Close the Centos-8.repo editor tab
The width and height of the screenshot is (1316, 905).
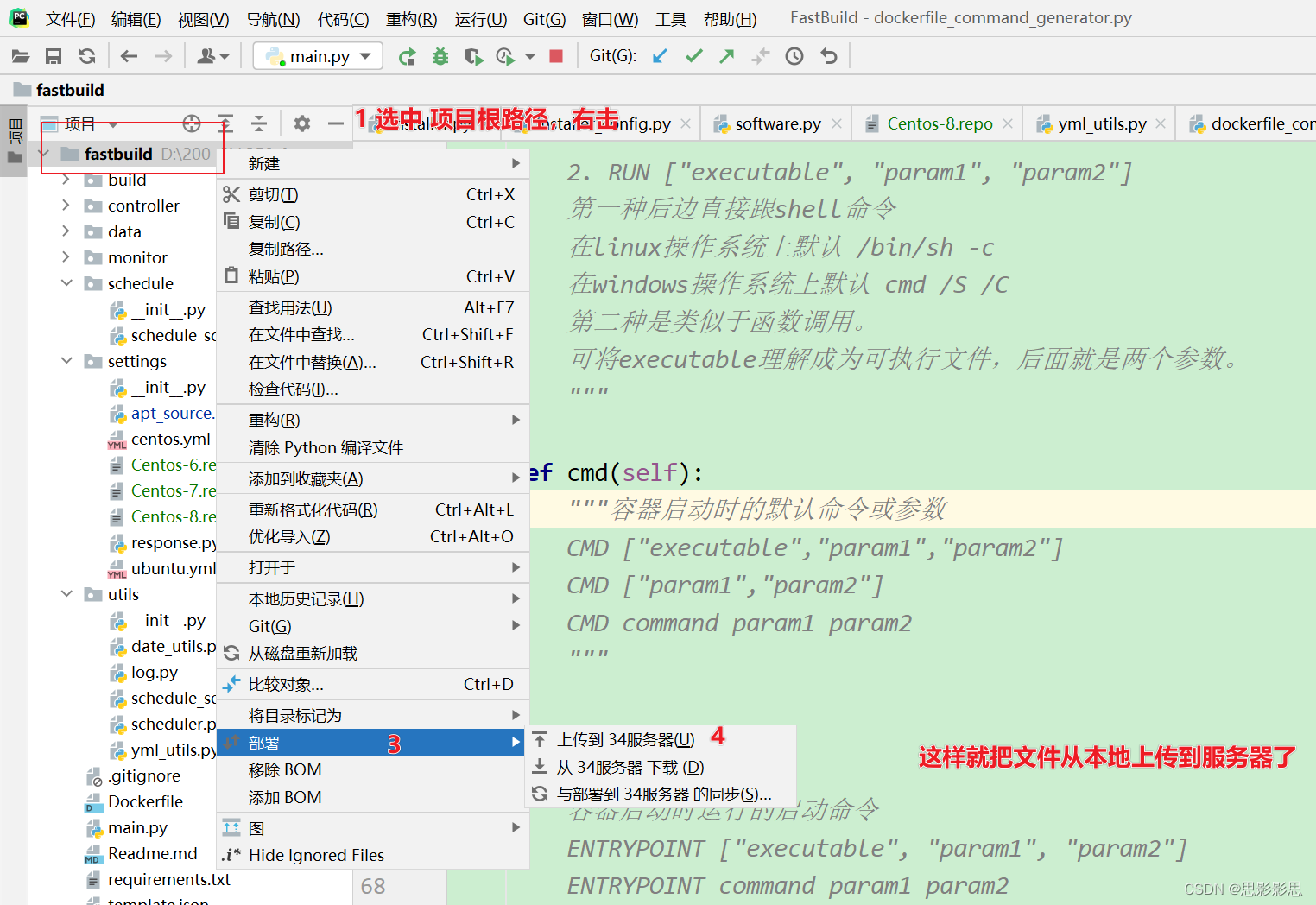coord(1008,123)
